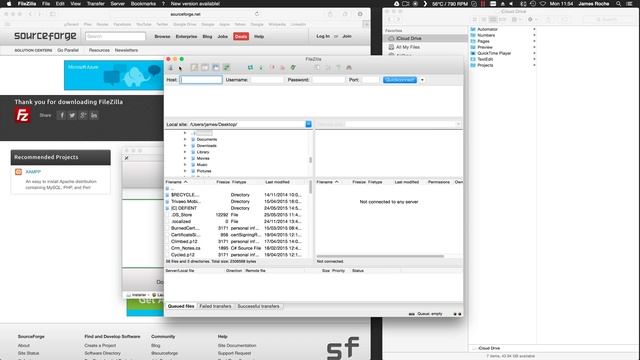Image resolution: width=640 pixels, height=360 pixels.
Task: Share on Twitter icon on SourceForge page
Action: [x=72, y=116]
